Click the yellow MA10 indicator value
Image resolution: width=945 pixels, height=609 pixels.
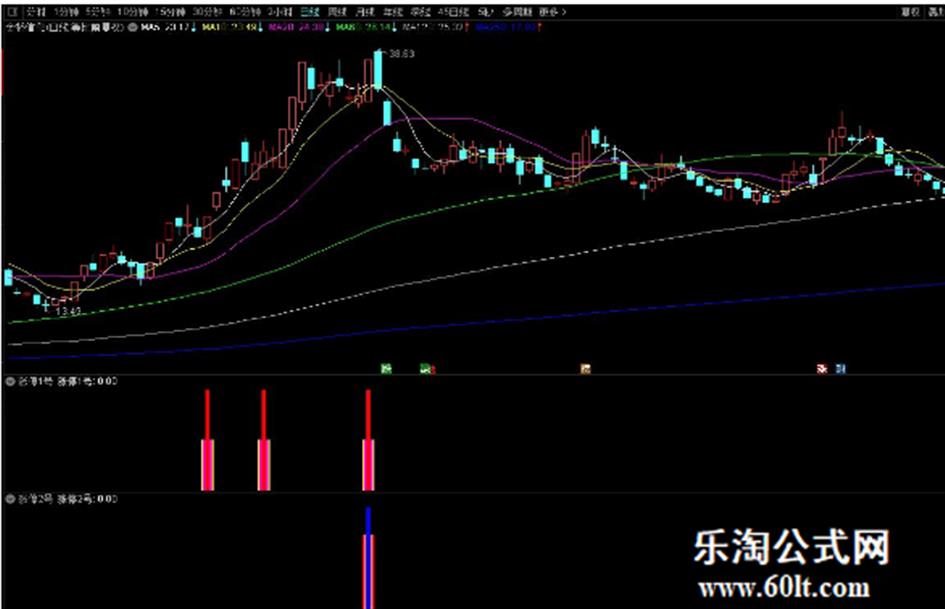click(x=231, y=27)
